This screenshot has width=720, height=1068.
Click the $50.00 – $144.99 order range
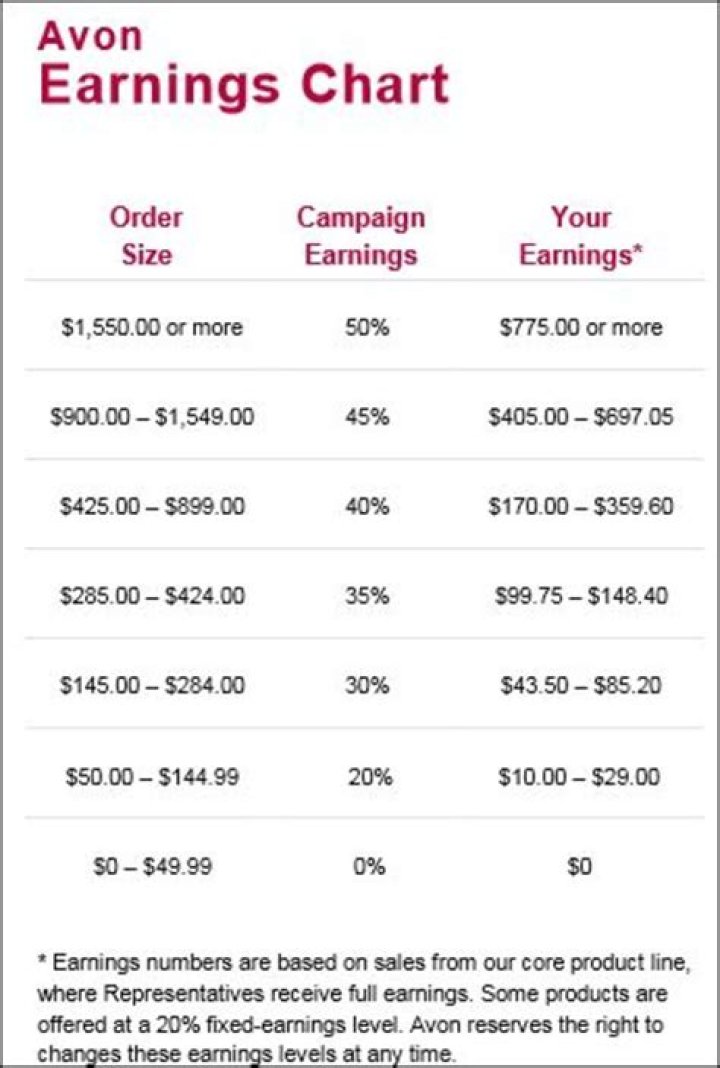152,776
